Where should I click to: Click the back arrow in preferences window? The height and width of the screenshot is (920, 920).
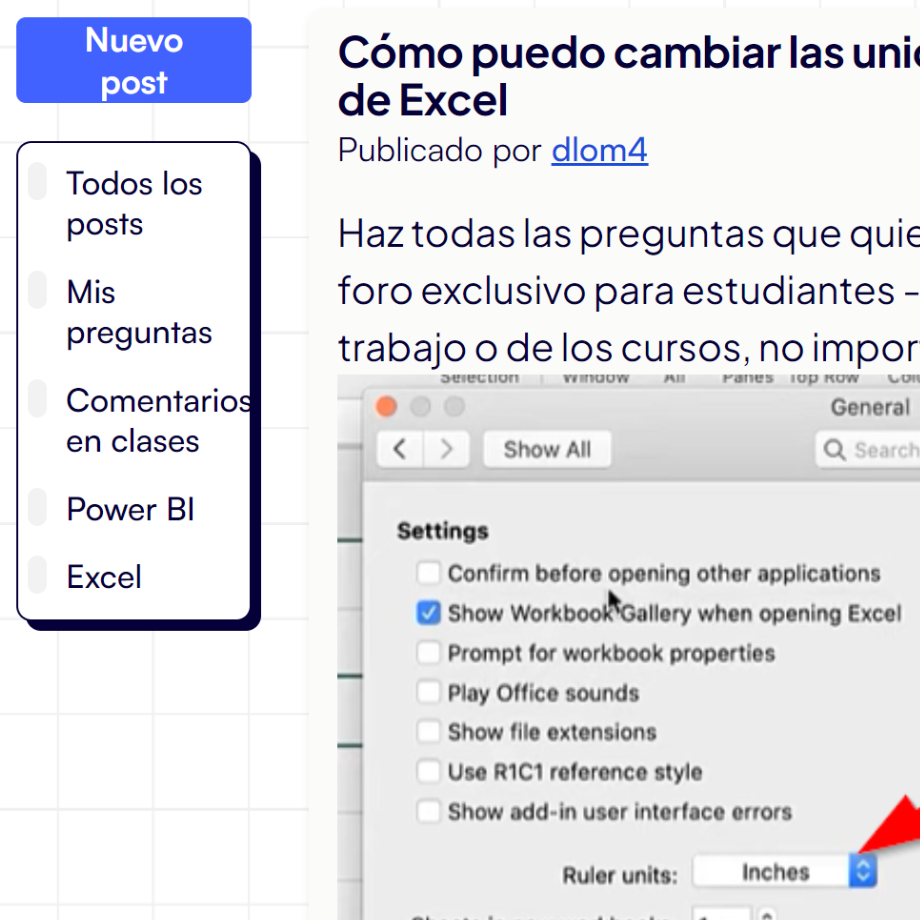pyautogui.click(x=400, y=449)
